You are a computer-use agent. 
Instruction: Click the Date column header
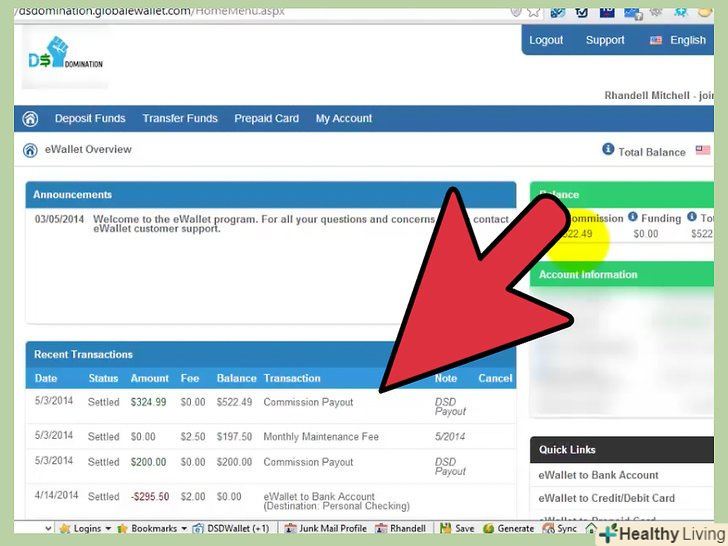(46, 378)
